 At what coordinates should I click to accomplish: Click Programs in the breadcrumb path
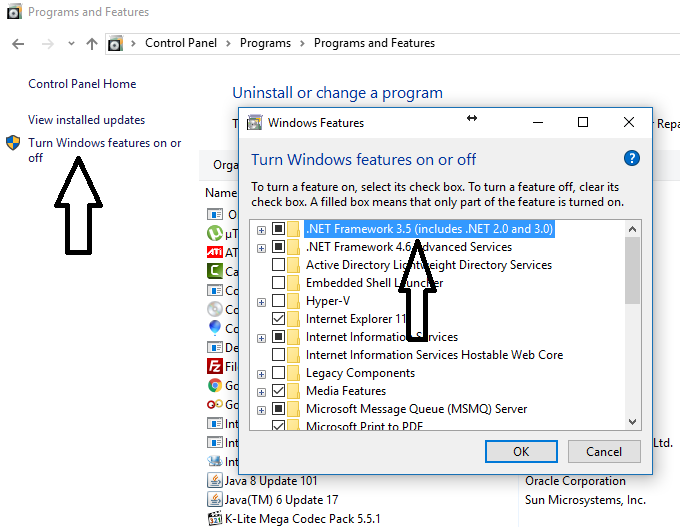click(265, 43)
